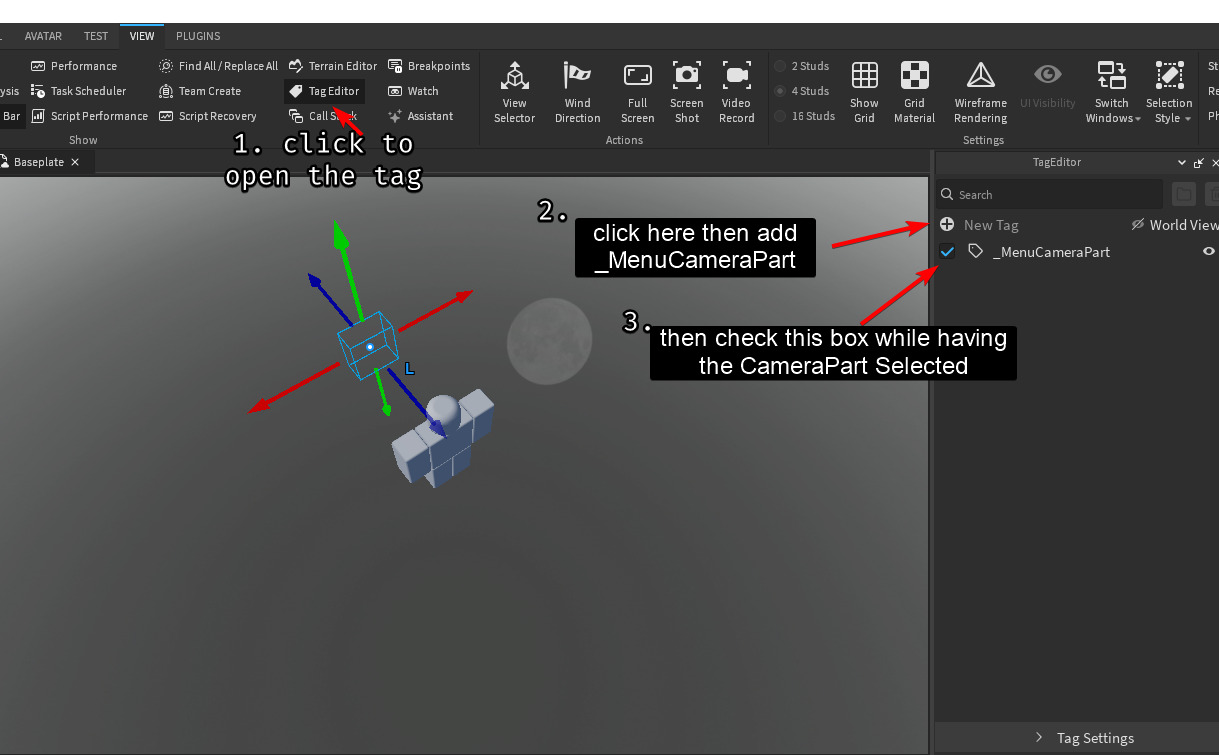This screenshot has height=755, width=1219.
Task: Open the Grid Material setting
Action: click(x=914, y=90)
